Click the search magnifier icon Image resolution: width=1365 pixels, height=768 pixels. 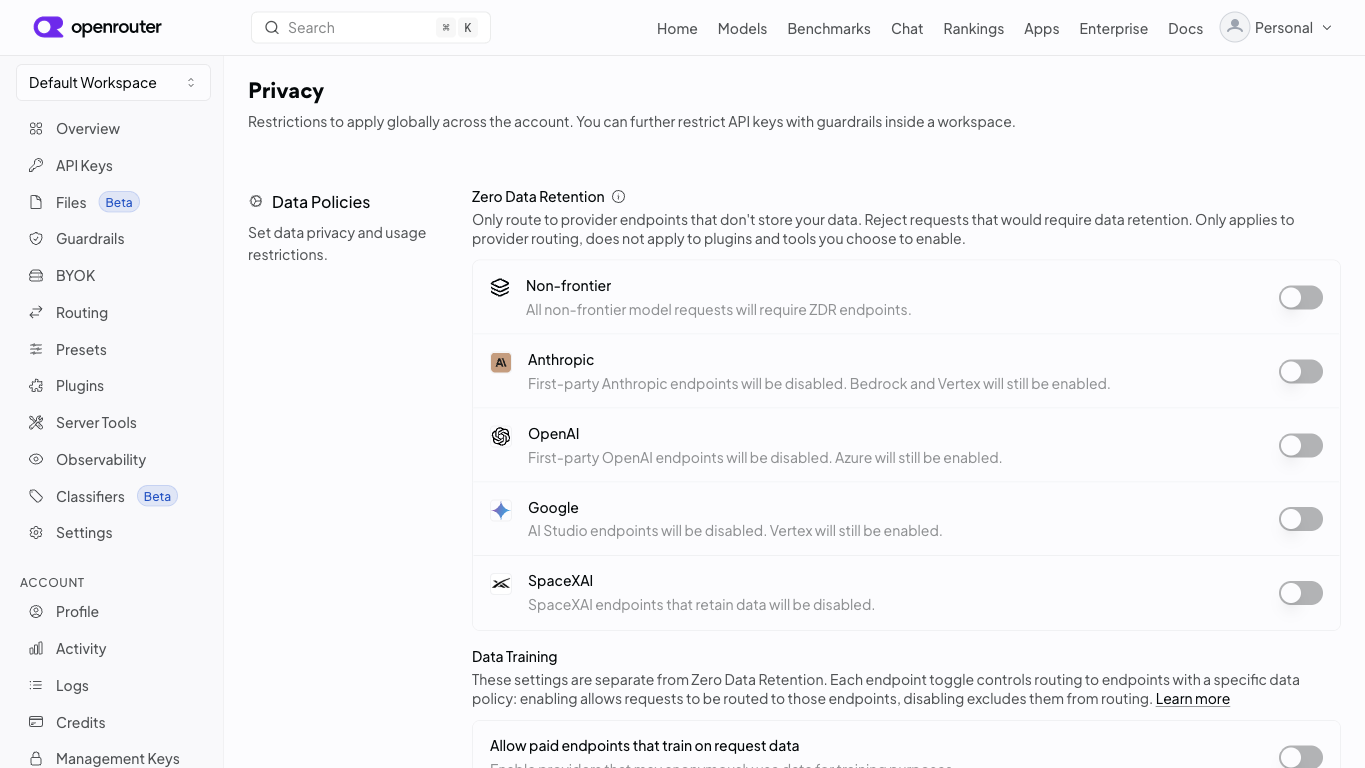click(272, 28)
